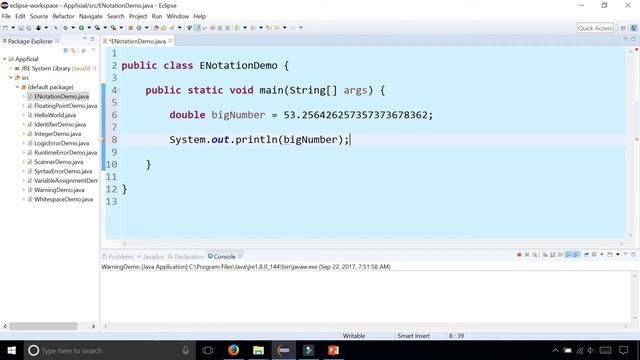Toggle Link with Editor in Package Explorer
The height and width of the screenshot is (360, 640).
tap(73, 51)
